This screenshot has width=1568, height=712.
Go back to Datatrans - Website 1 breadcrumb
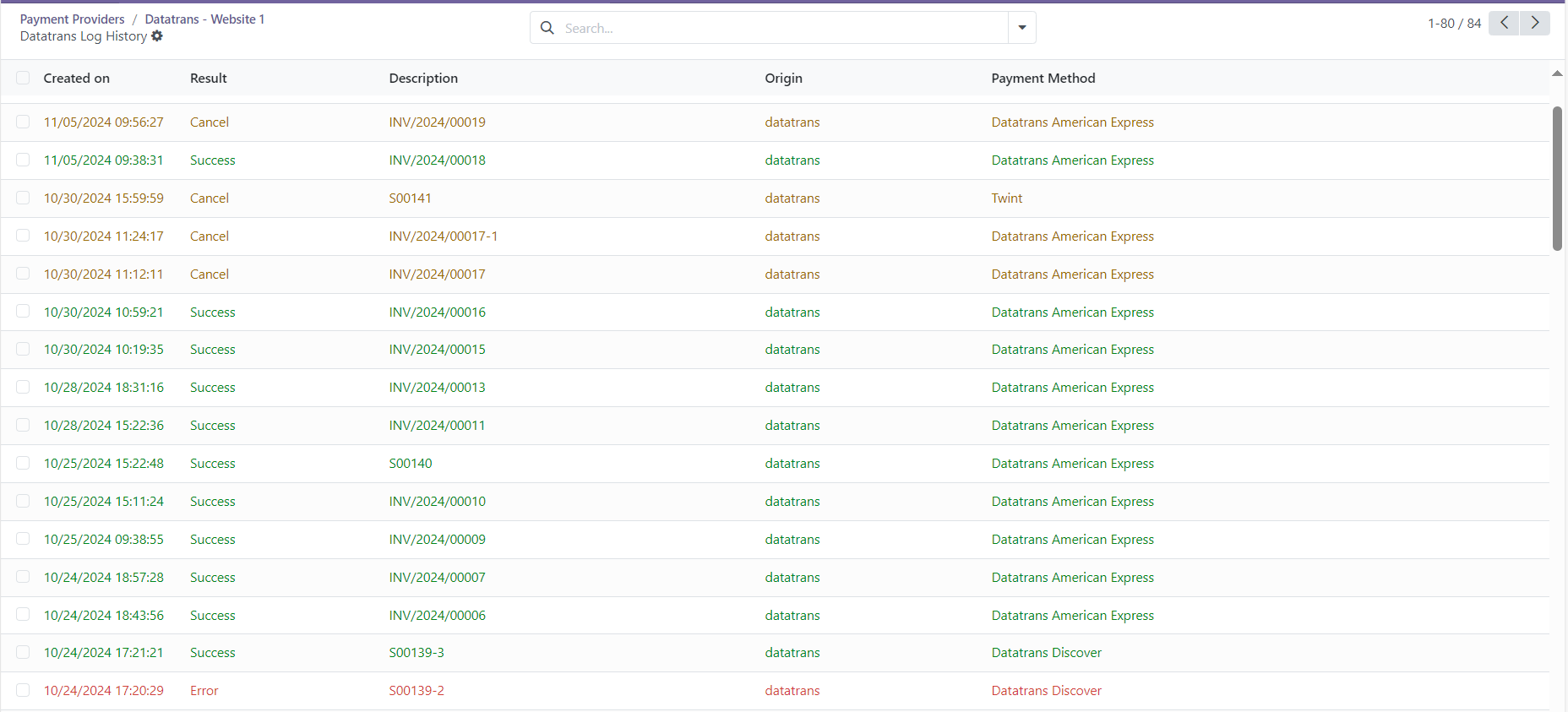point(204,19)
